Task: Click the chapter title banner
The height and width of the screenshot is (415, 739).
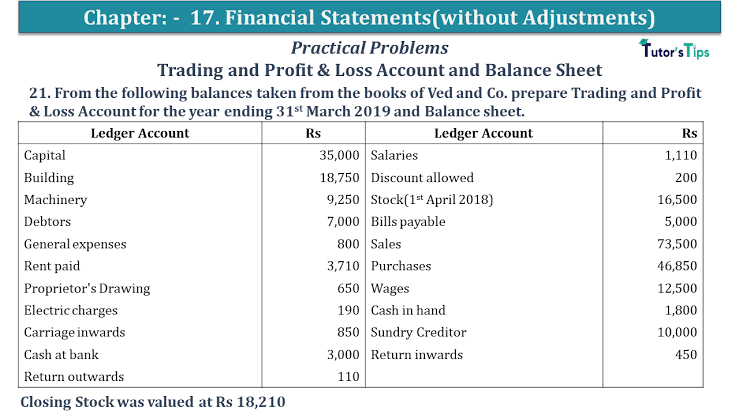Action: 369,17
